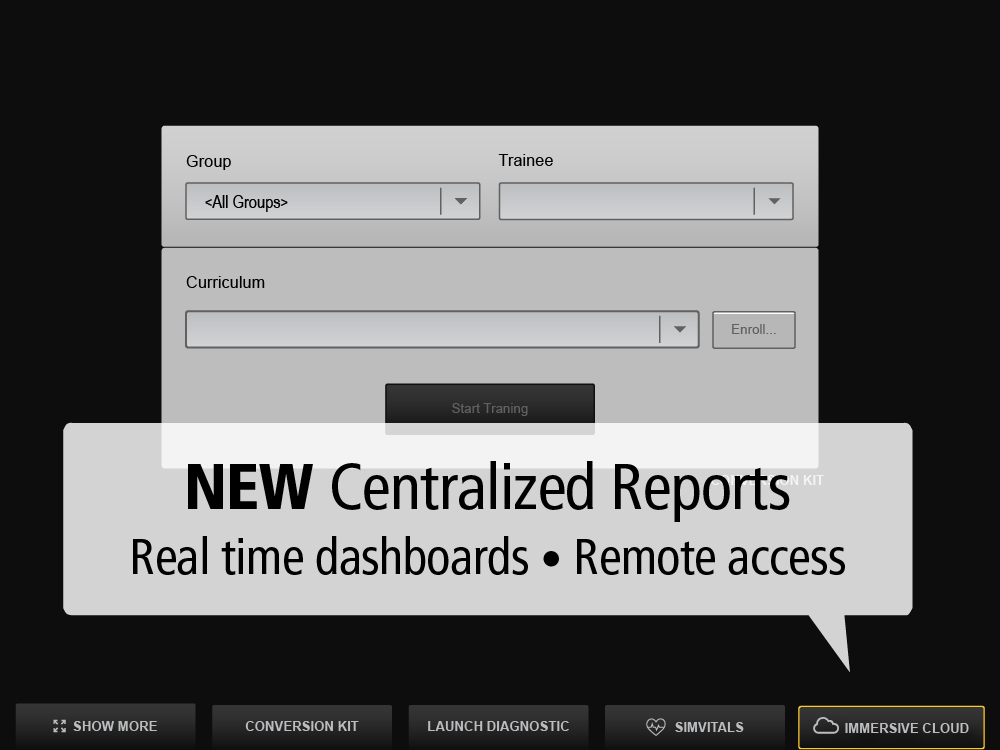Click the expand arrows icon on Show More
This screenshot has height=750, width=1000.
tap(59, 726)
